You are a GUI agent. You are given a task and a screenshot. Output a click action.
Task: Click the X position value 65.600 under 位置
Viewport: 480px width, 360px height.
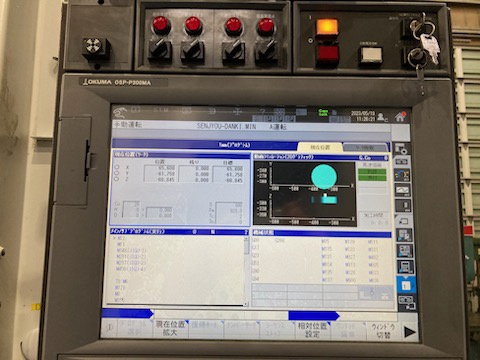pyautogui.click(x=166, y=168)
